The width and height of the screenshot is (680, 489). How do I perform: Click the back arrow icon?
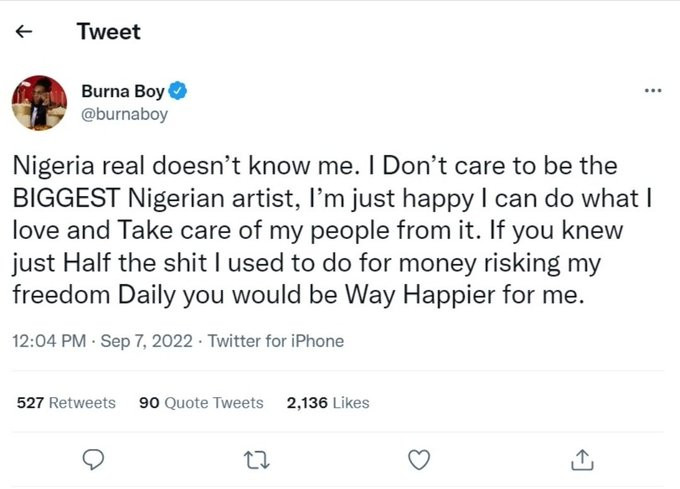26,32
